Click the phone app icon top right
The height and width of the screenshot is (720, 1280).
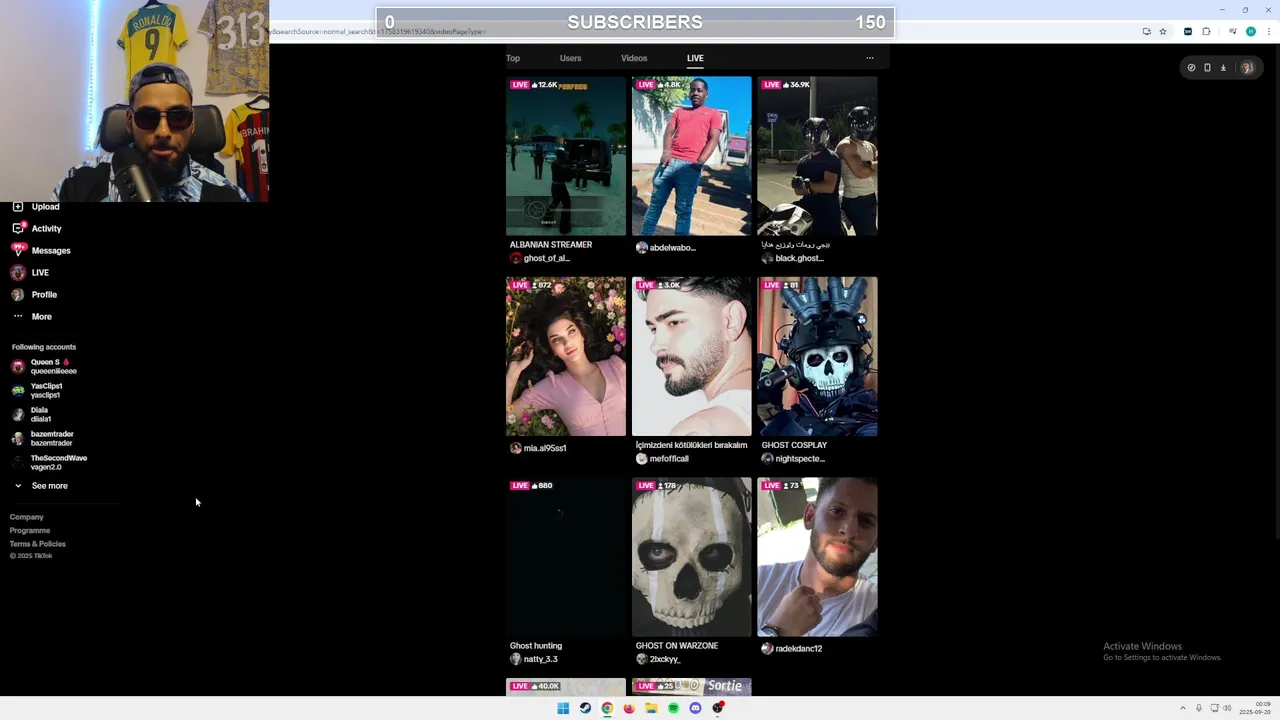(x=1207, y=68)
